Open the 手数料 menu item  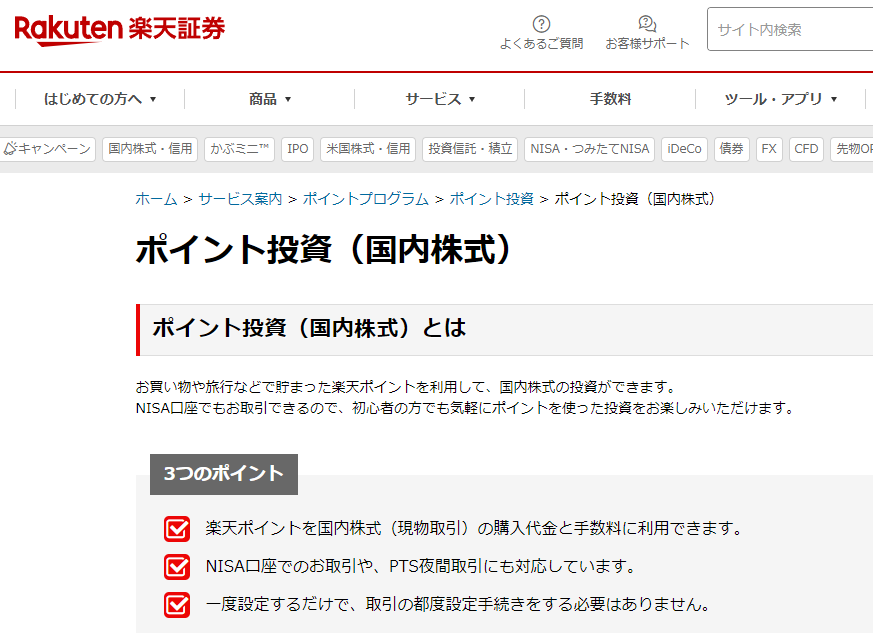pyautogui.click(x=610, y=99)
